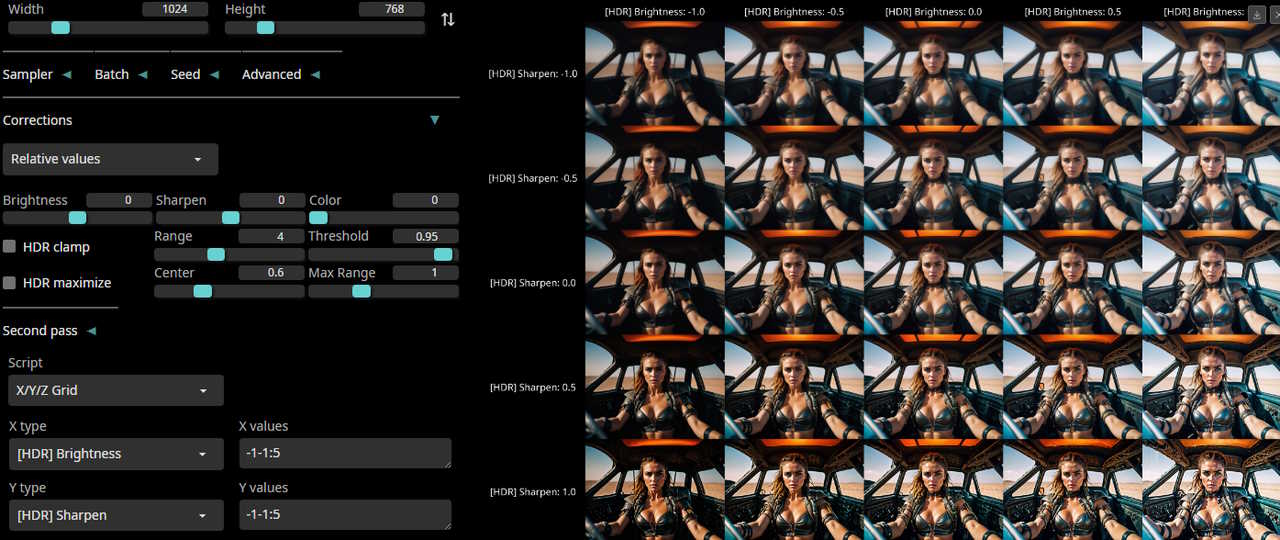
Task: Expand the Advanced section
Action: [280, 75]
